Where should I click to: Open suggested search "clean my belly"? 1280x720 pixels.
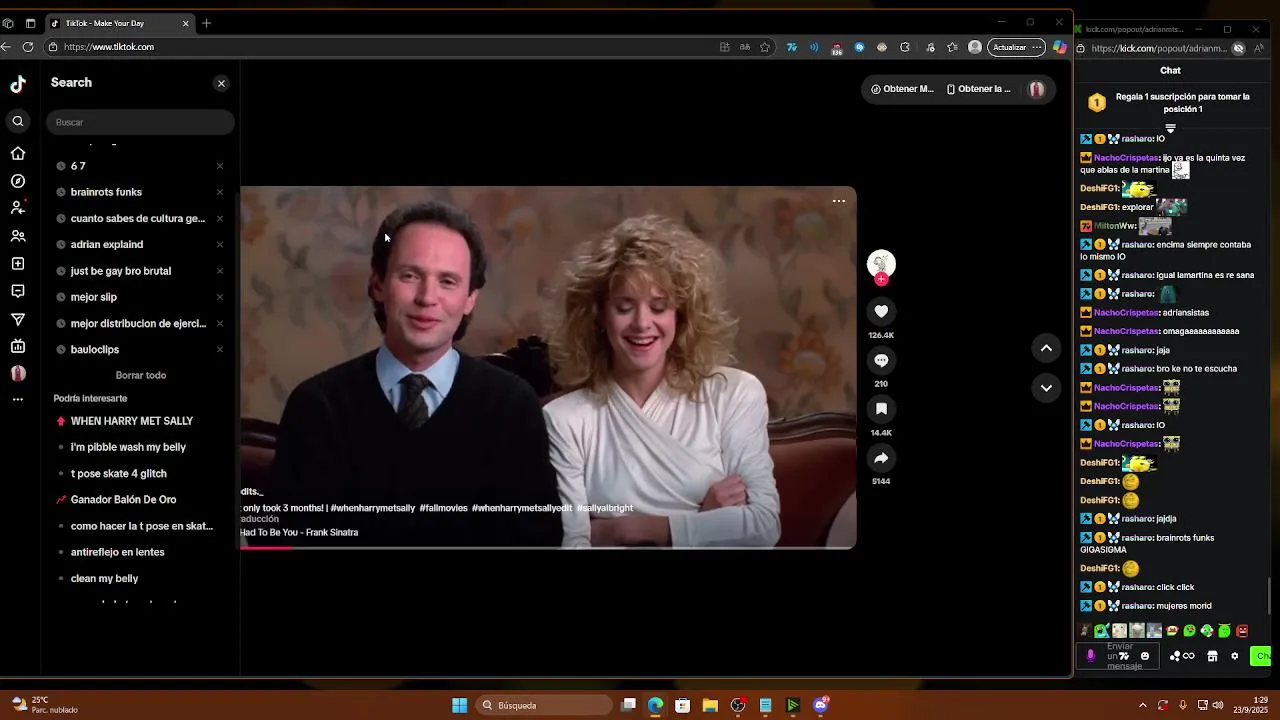click(104, 578)
